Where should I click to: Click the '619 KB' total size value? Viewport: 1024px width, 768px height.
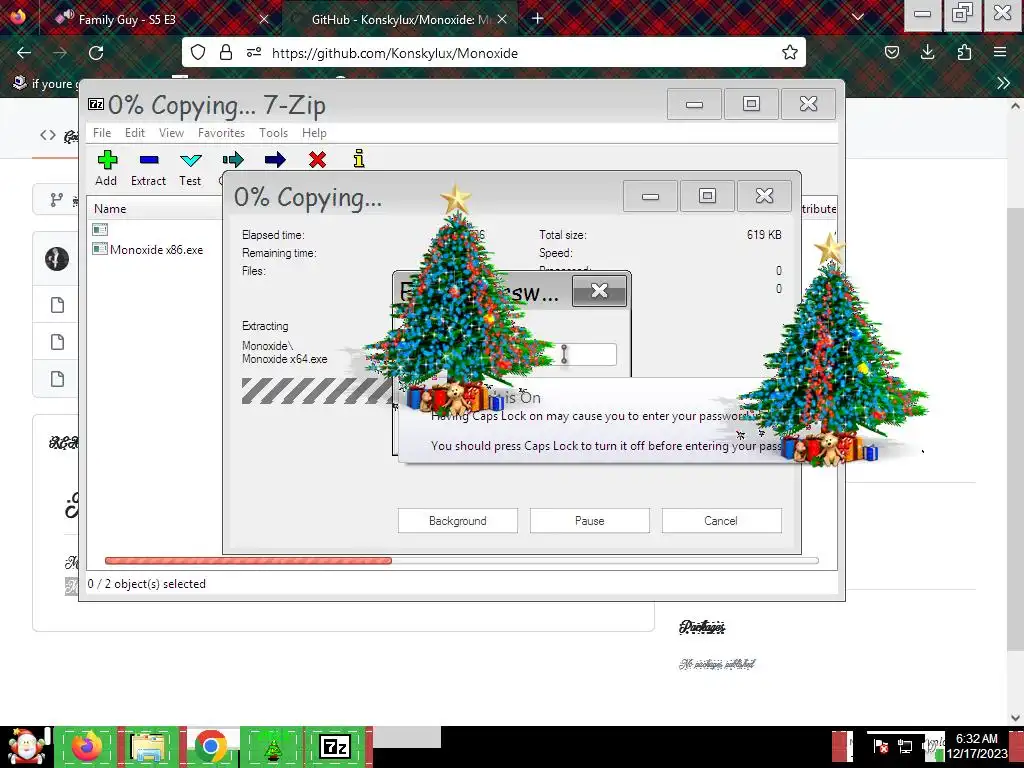click(x=764, y=234)
